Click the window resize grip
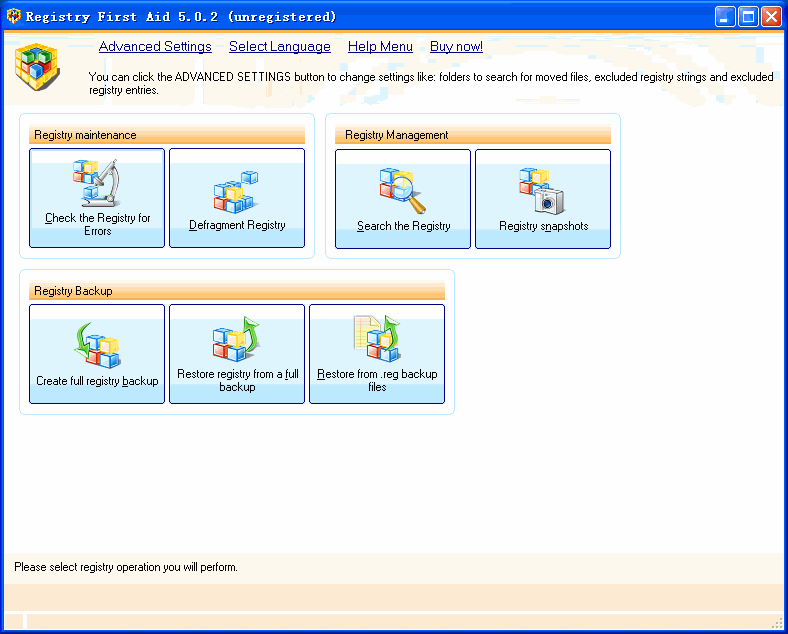The height and width of the screenshot is (634, 788). pos(778,623)
